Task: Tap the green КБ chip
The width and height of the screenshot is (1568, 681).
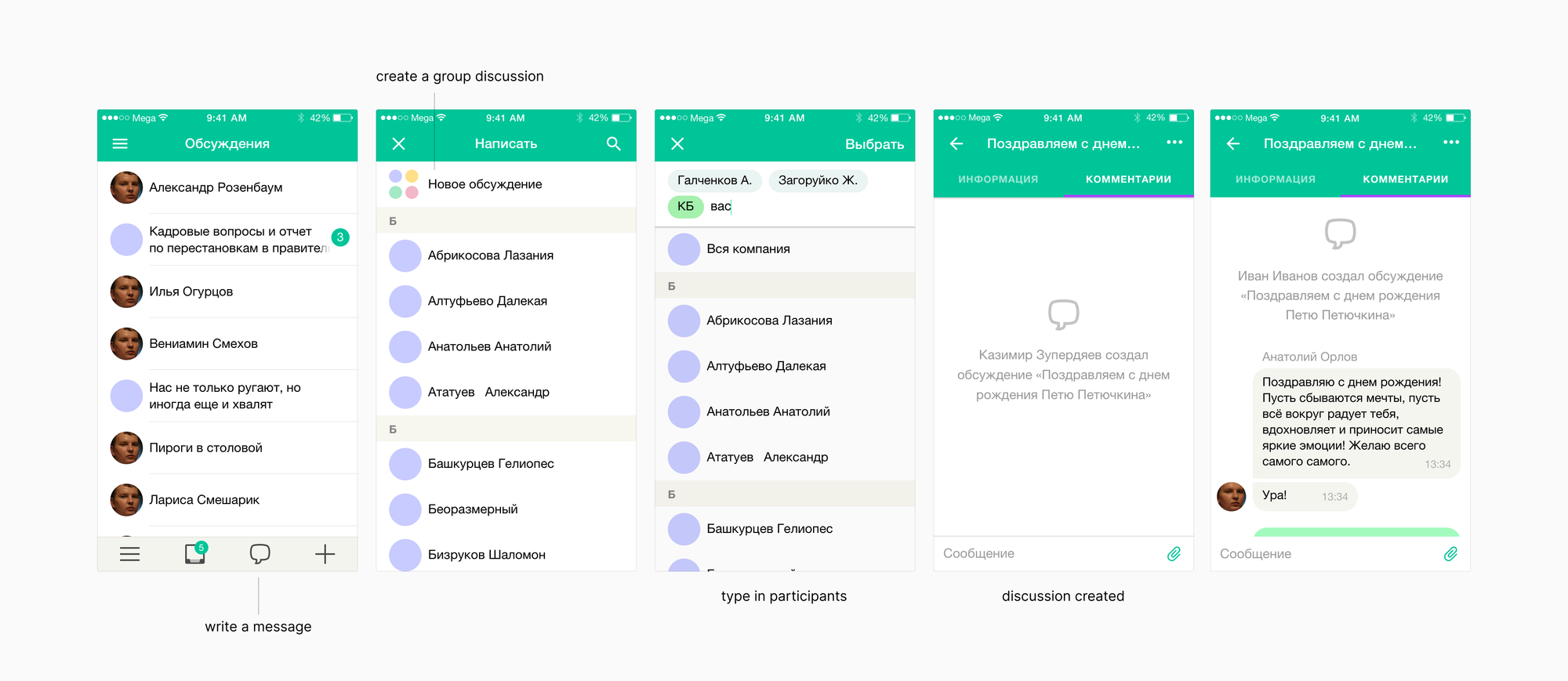Action: pyautogui.click(x=685, y=206)
